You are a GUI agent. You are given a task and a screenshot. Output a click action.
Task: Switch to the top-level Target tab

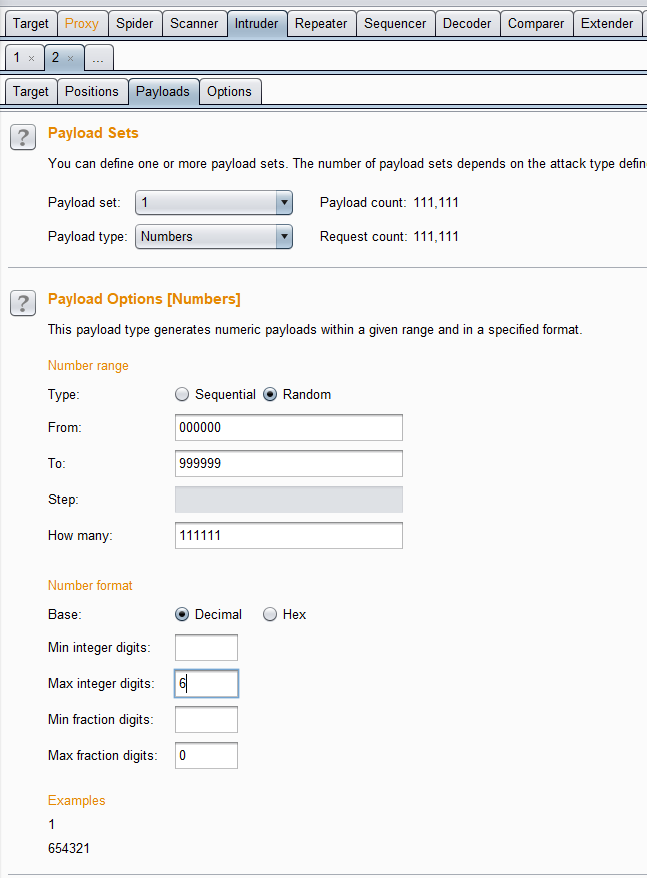point(31,24)
